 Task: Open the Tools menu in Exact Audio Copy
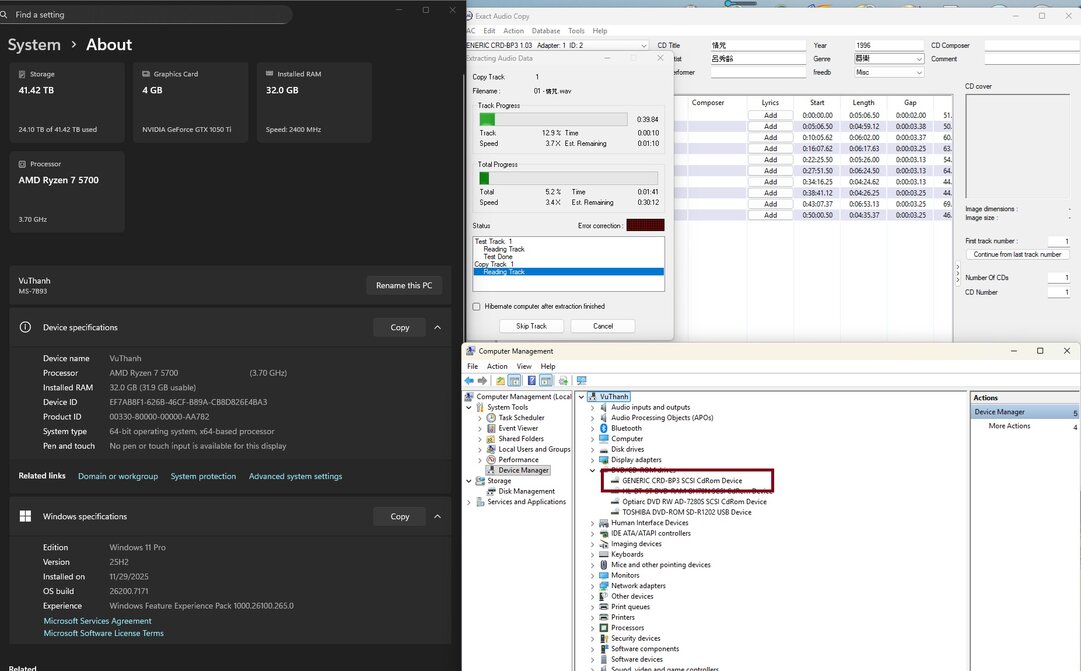click(x=576, y=31)
